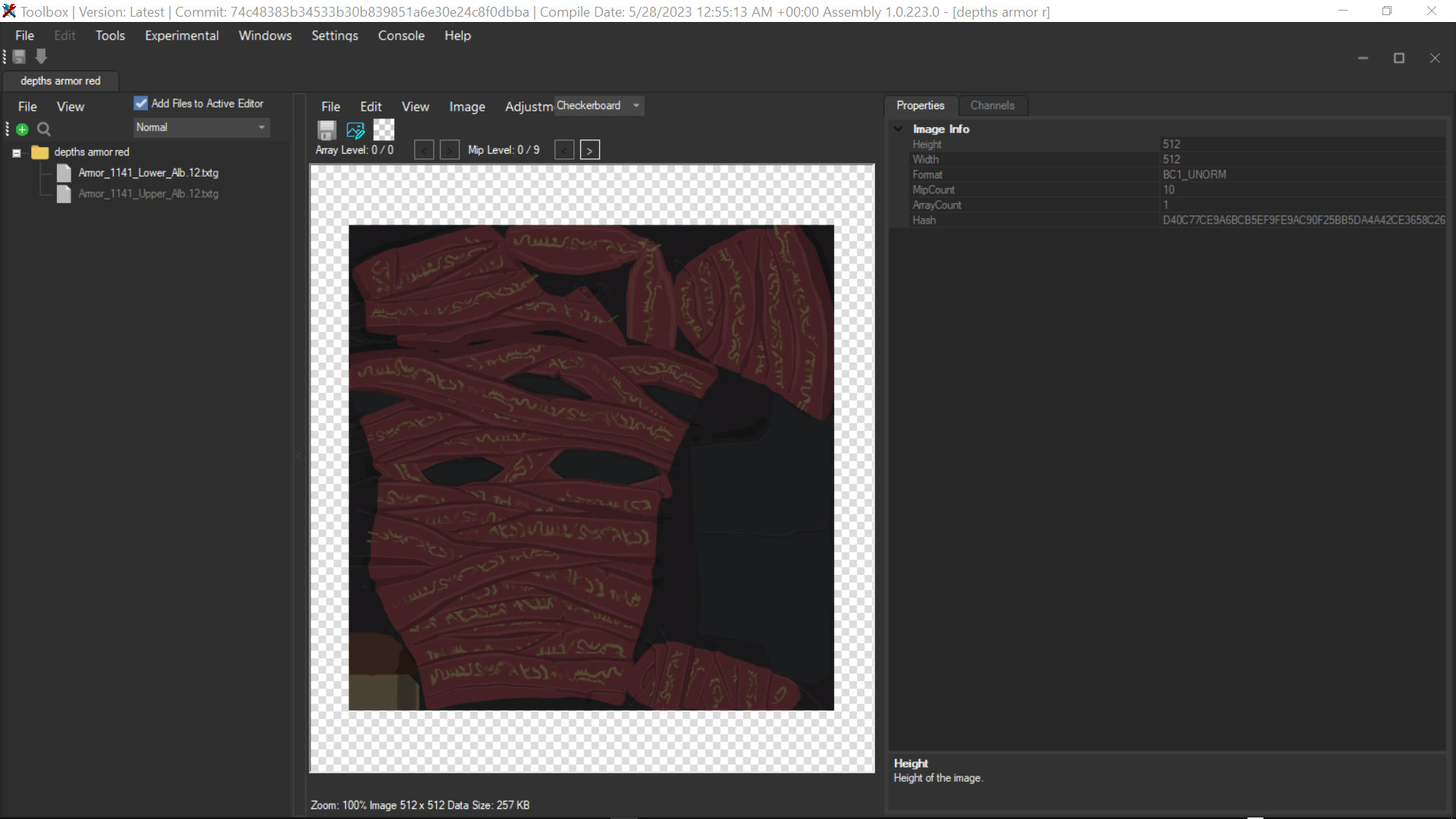
Task: Collapse the Image Info section in Properties
Action: click(898, 129)
